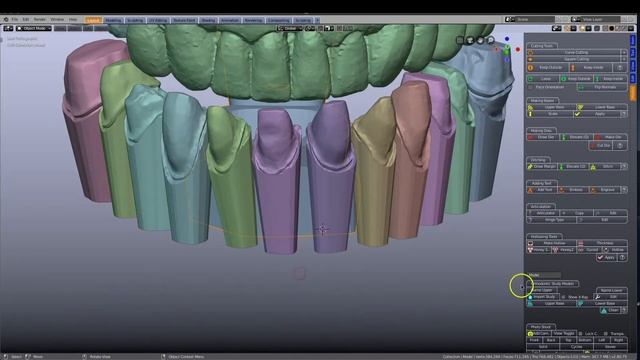Screen dimensions: 640x360
Task: Select the Draw Margin tool
Action: (542, 167)
